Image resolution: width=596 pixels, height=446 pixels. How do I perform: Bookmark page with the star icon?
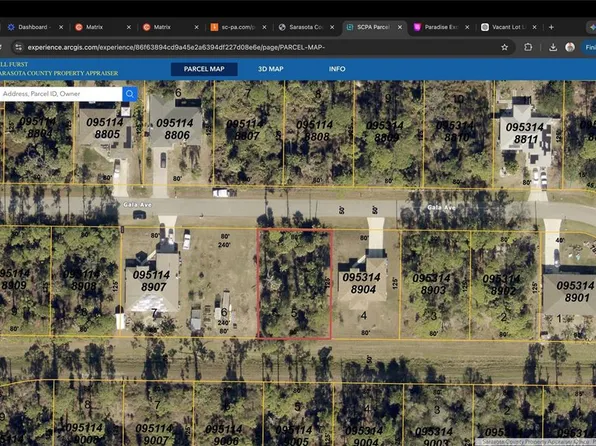(504, 48)
